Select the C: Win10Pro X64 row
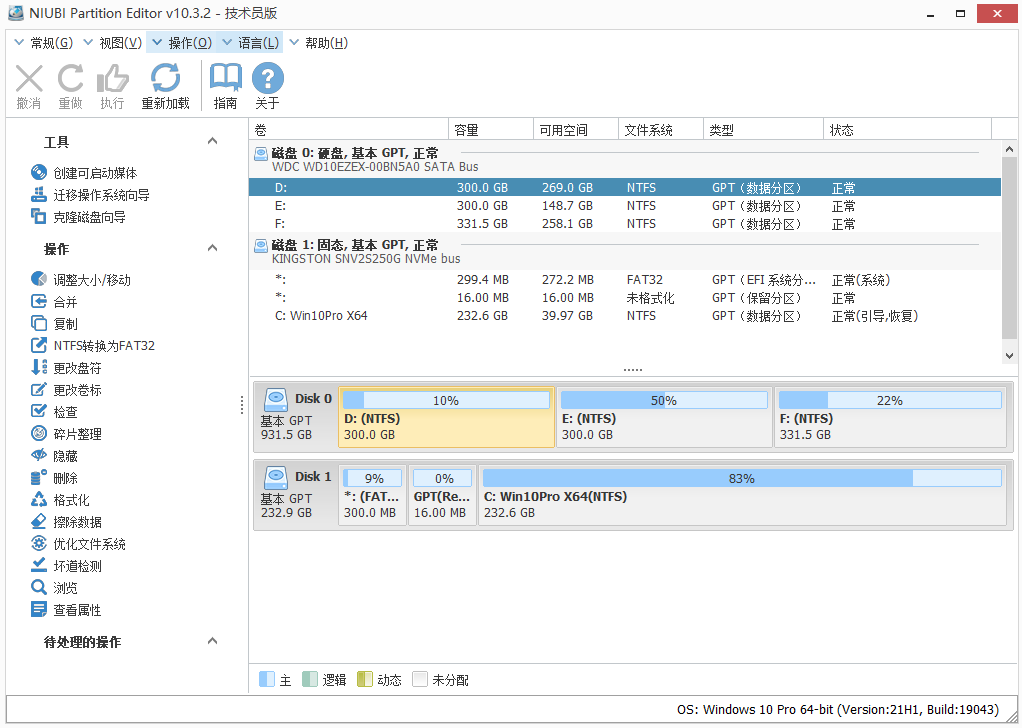This screenshot has height=728, width=1022. (x=625, y=316)
